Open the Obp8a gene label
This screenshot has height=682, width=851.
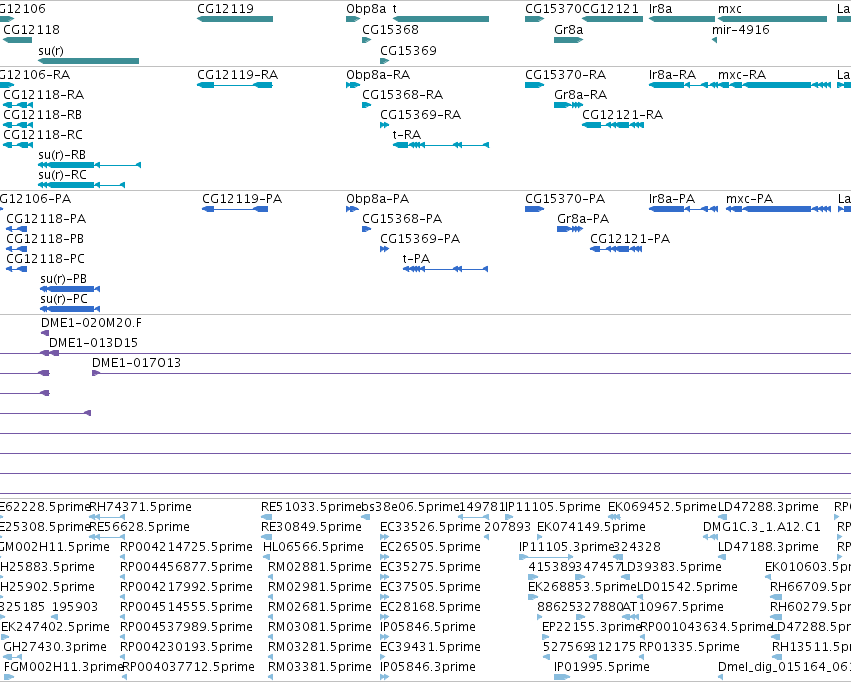366,9
